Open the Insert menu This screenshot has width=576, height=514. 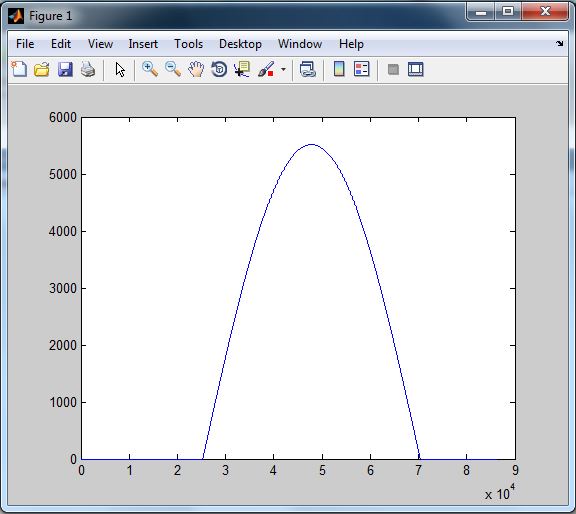coord(143,44)
